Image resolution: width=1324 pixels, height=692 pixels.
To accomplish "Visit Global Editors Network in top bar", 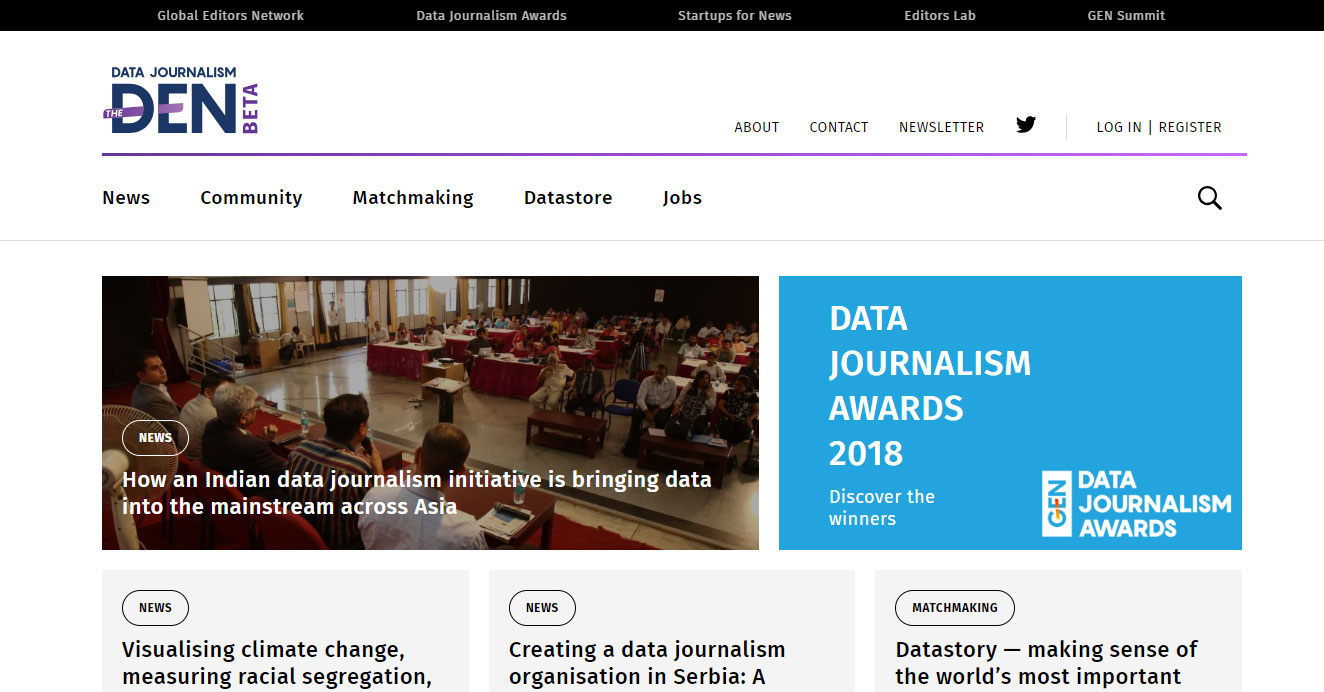I will point(230,15).
